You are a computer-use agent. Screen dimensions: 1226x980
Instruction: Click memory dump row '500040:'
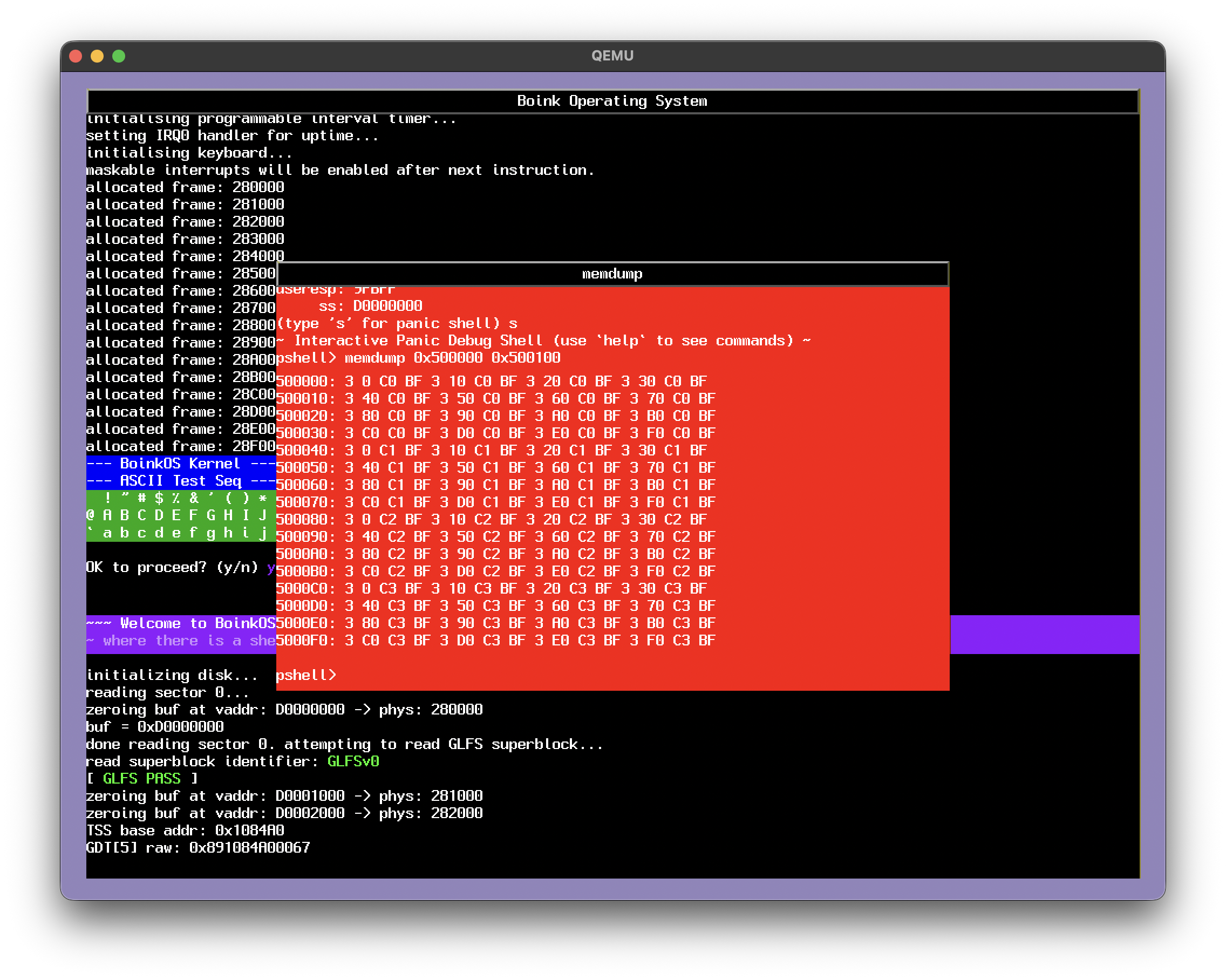pyautogui.click(x=492, y=451)
